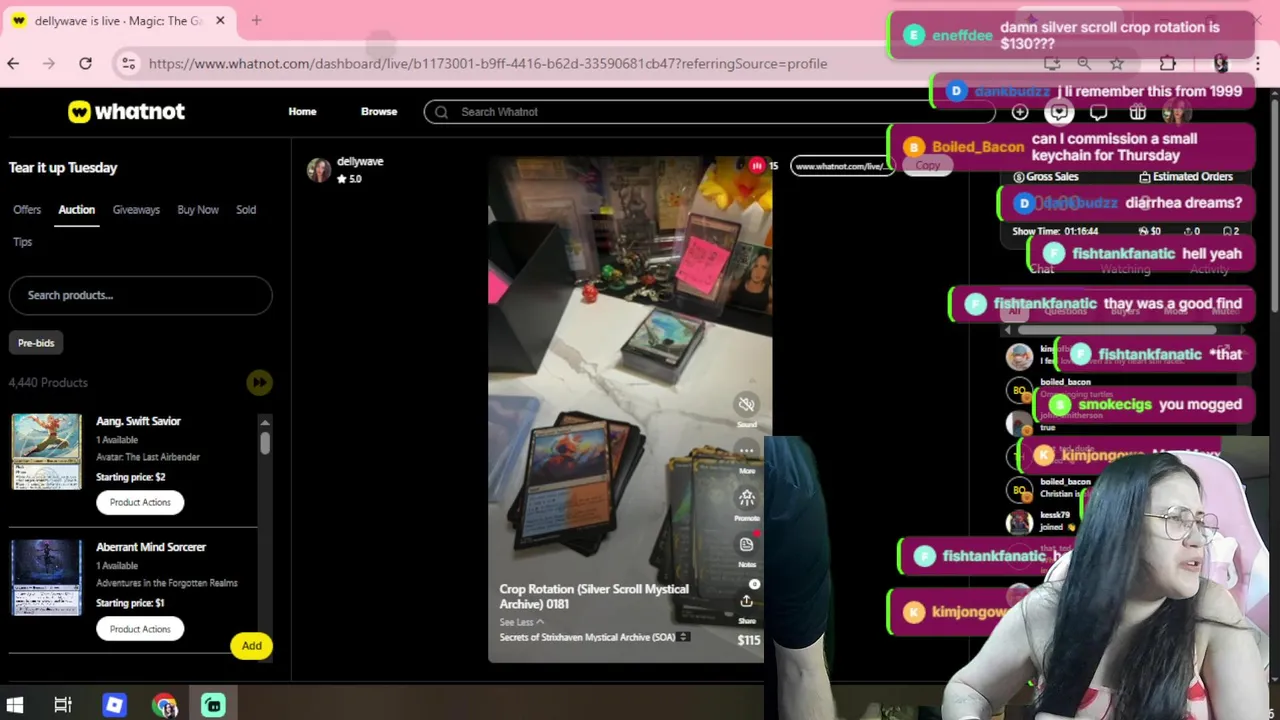This screenshot has height=720, width=1280.
Task: Click the Crop Rotation listing title
Action: [594, 596]
